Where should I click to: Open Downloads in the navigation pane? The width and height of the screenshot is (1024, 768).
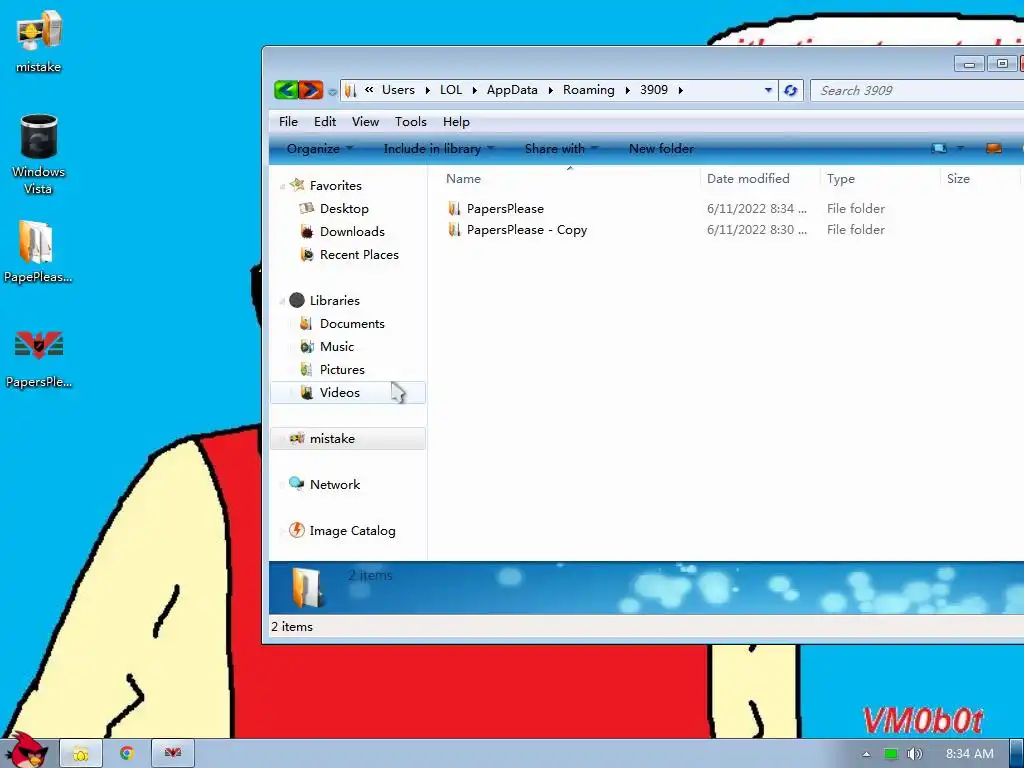tap(352, 232)
